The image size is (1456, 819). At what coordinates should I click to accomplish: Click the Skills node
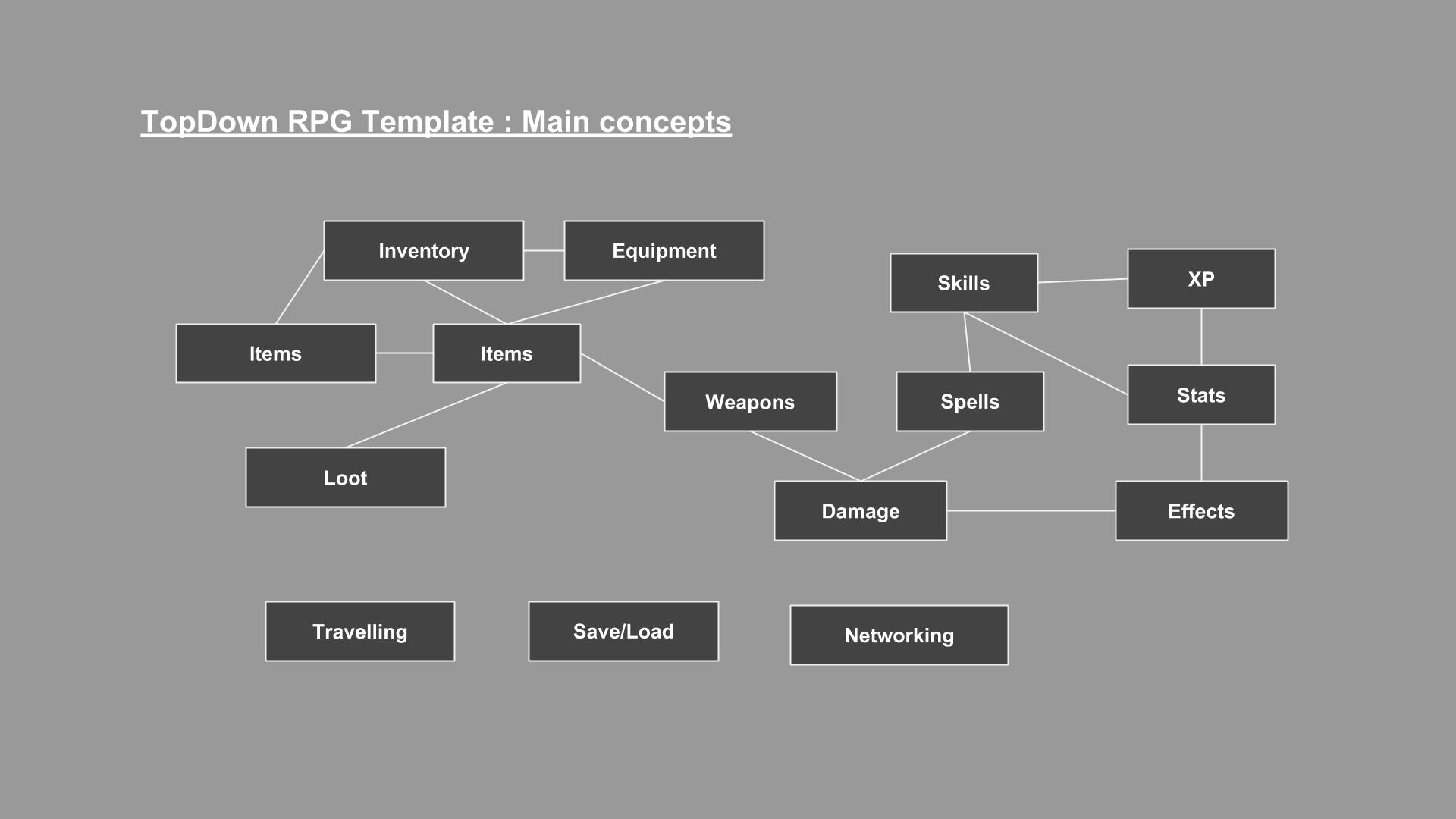pos(964,283)
